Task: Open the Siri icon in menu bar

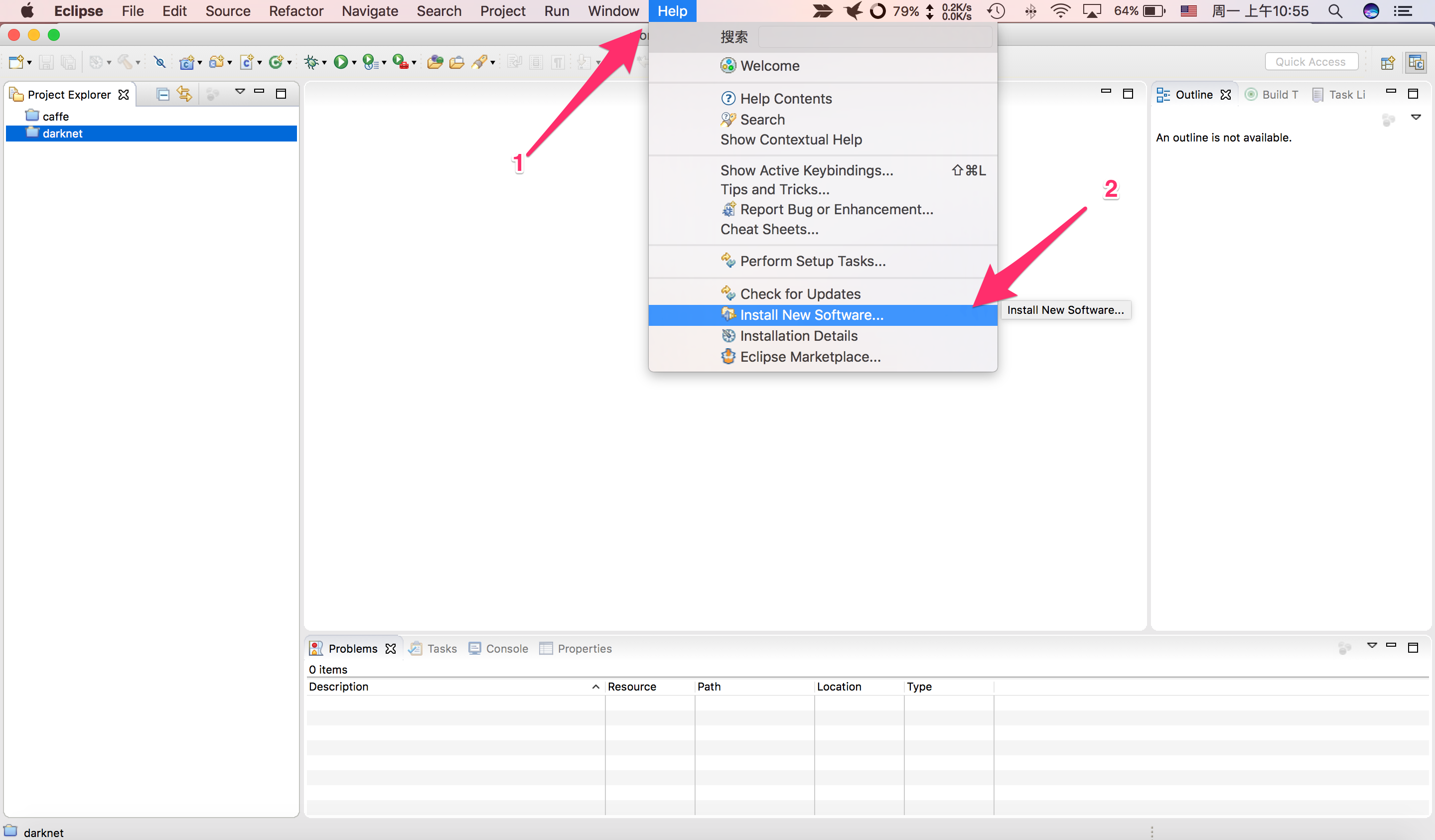Action: click(x=1371, y=11)
